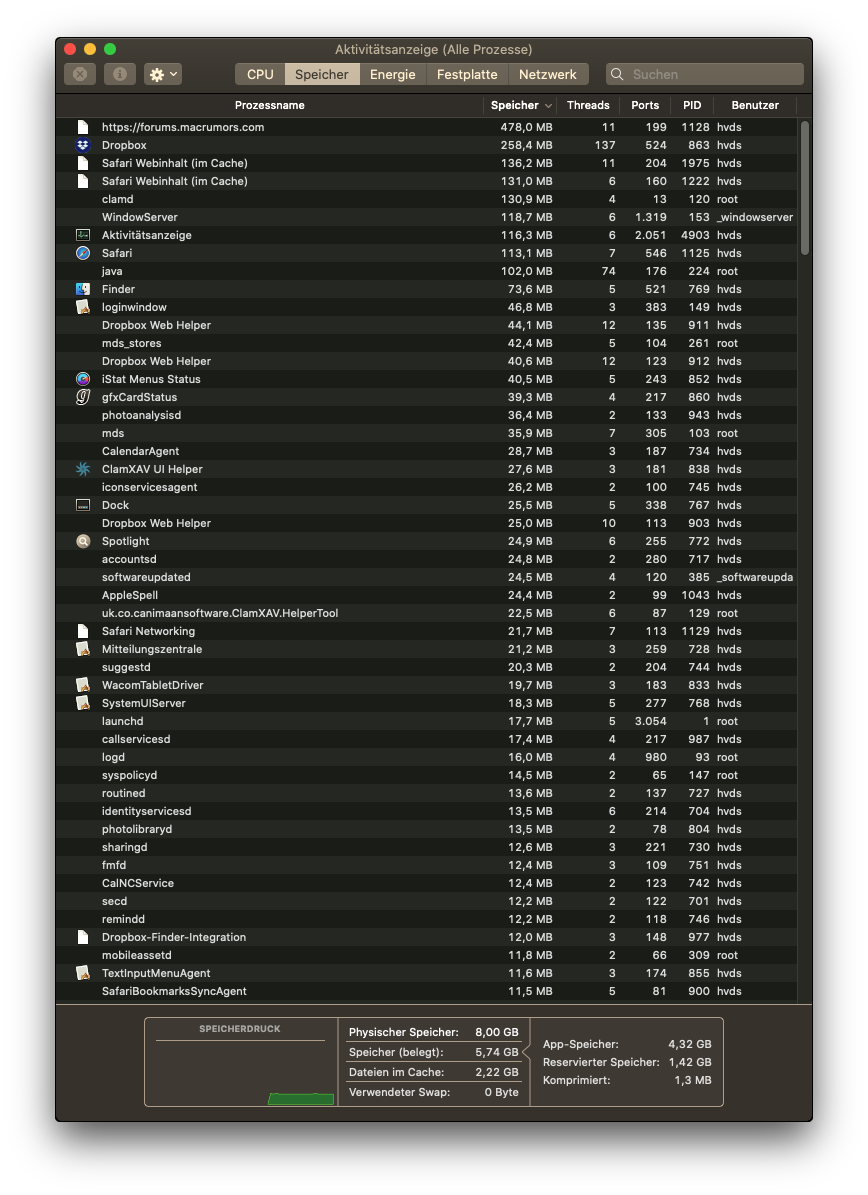Select the launchd process row
The width and height of the screenshot is (868, 1195).
[x=427, y=721]
